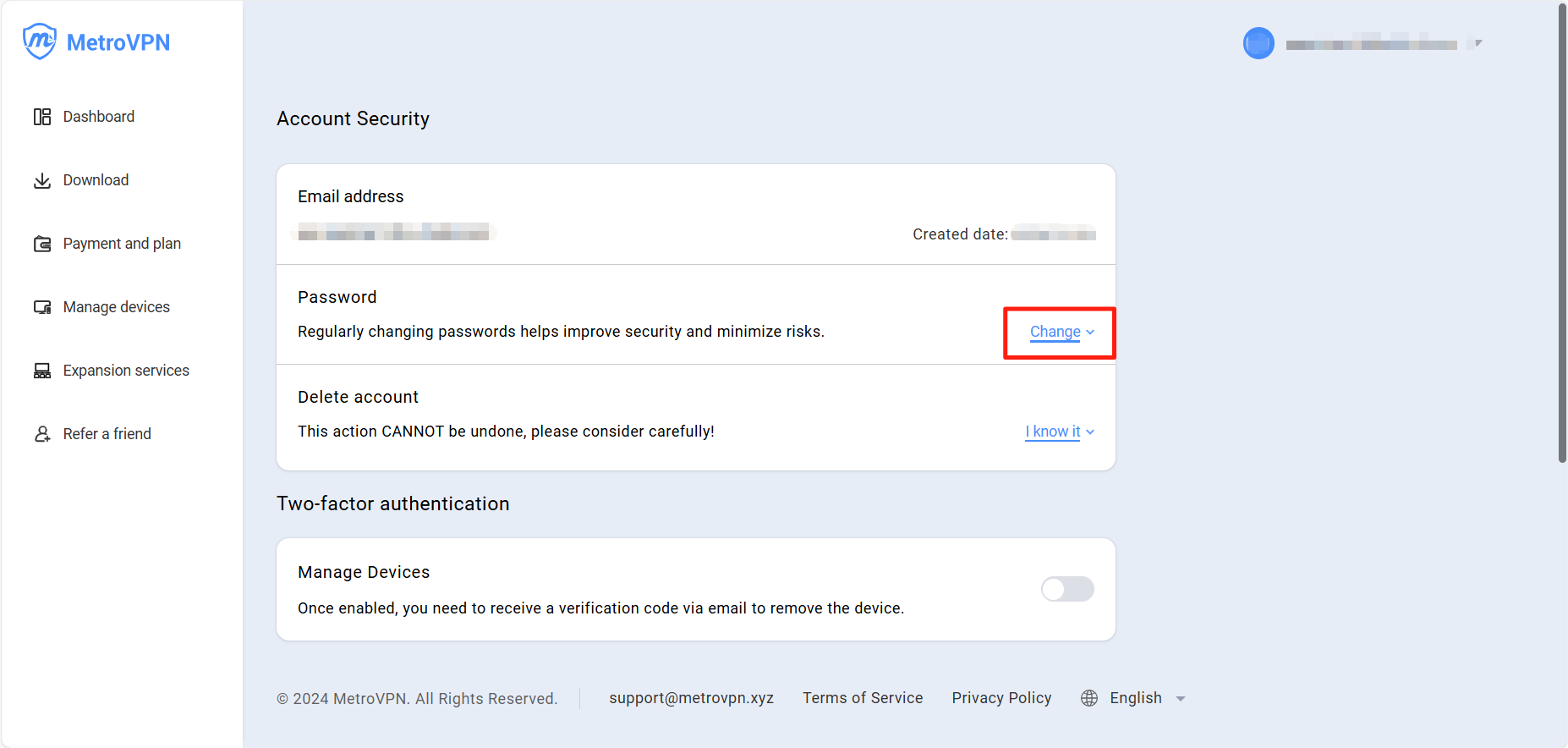
Task: Click the Payment and plan wallet icon
Action: pos(42,244)
